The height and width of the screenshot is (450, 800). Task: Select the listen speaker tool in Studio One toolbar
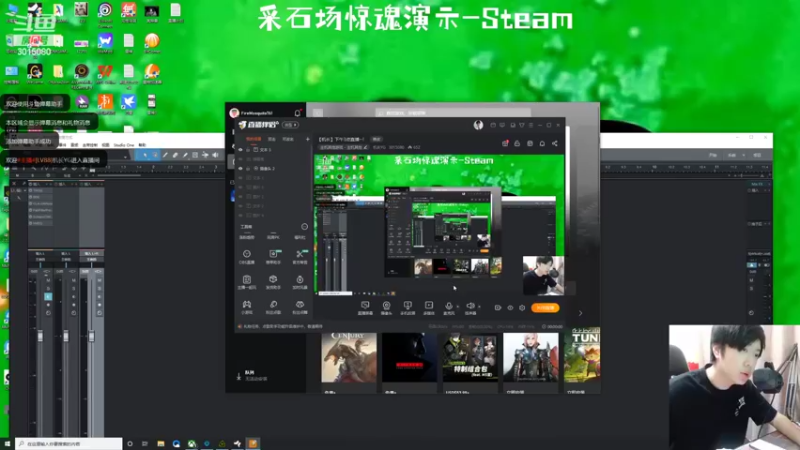tap(215, 155)
